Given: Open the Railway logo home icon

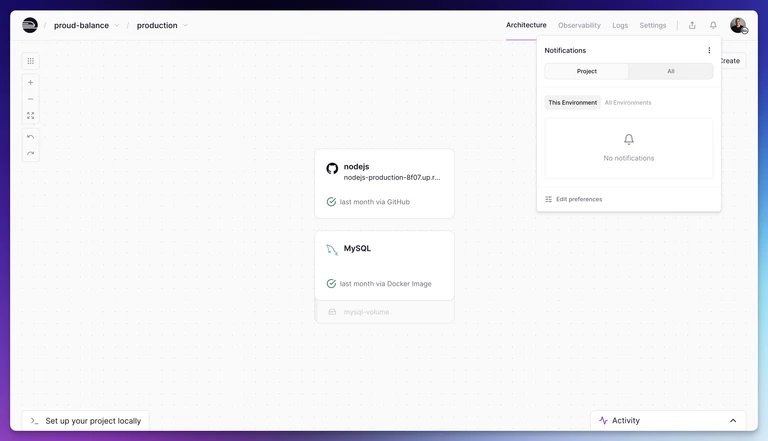Looking at the screenshot, I should [x=30, y=25].
